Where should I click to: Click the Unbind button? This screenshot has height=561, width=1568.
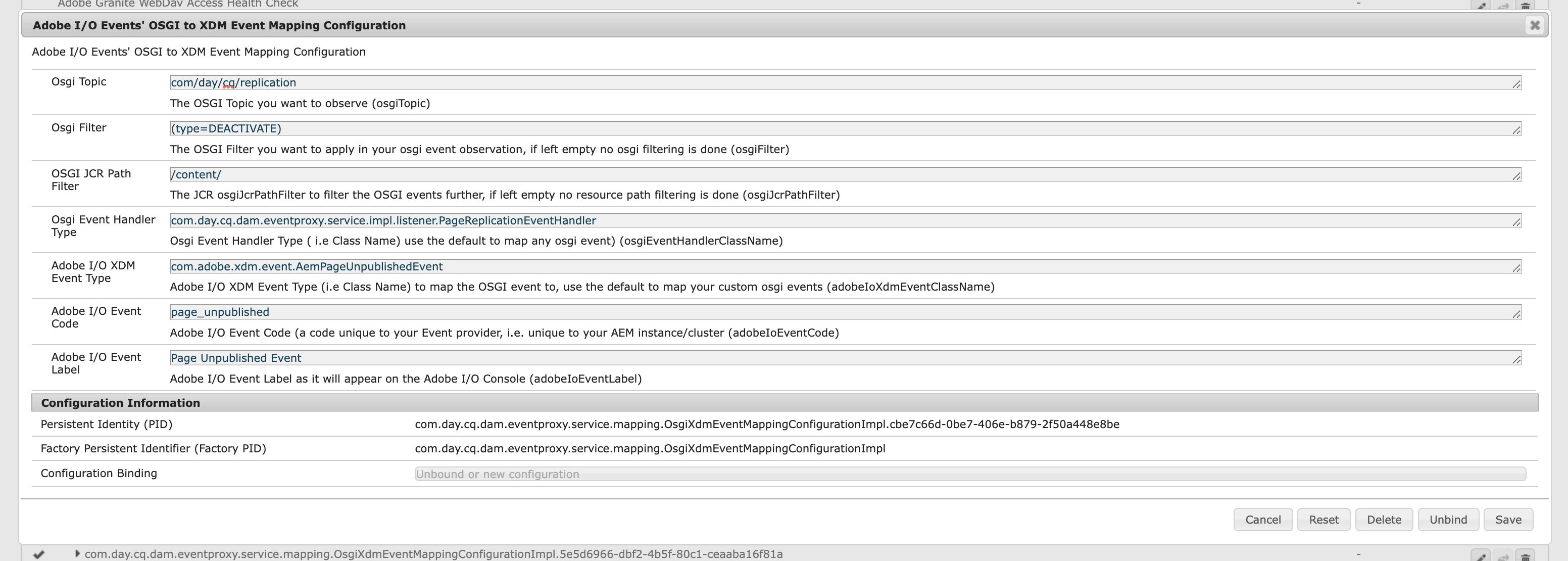click(1447, 520)
